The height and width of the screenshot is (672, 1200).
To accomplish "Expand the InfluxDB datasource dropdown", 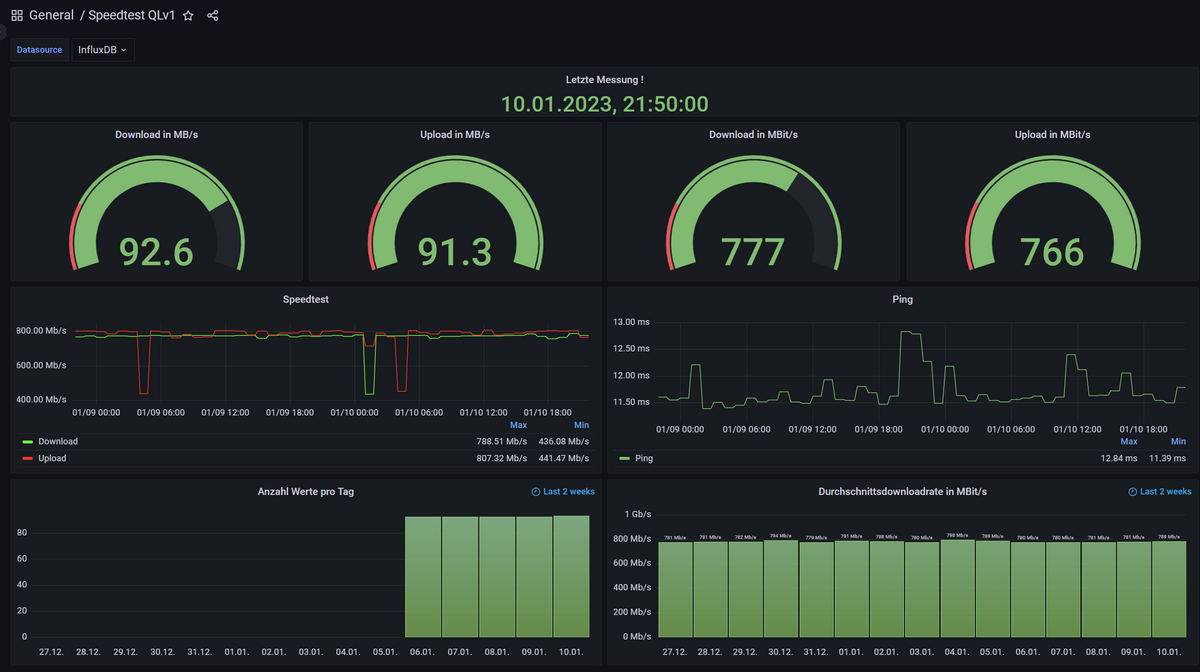I will point(102,50).
